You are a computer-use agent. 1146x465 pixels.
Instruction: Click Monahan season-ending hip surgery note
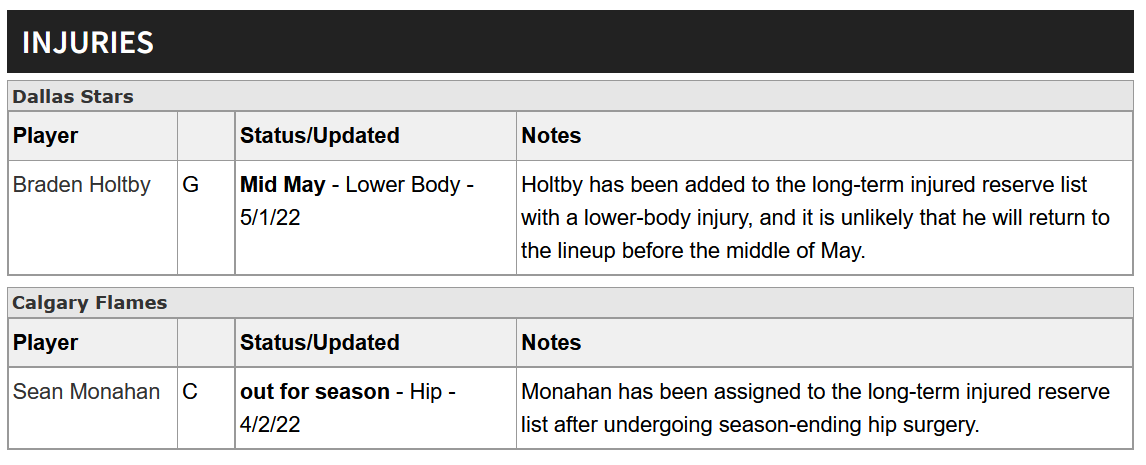[x=815, y=408]
